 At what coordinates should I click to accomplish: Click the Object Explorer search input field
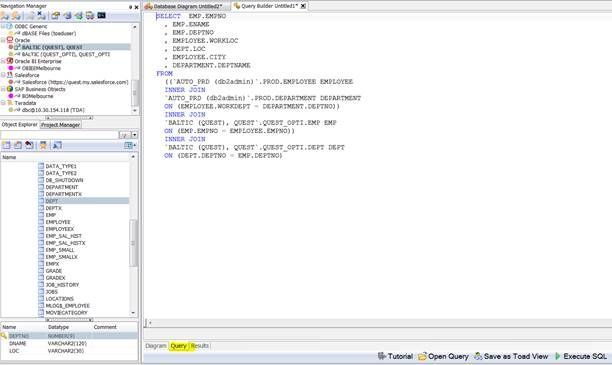pos(59,135)
